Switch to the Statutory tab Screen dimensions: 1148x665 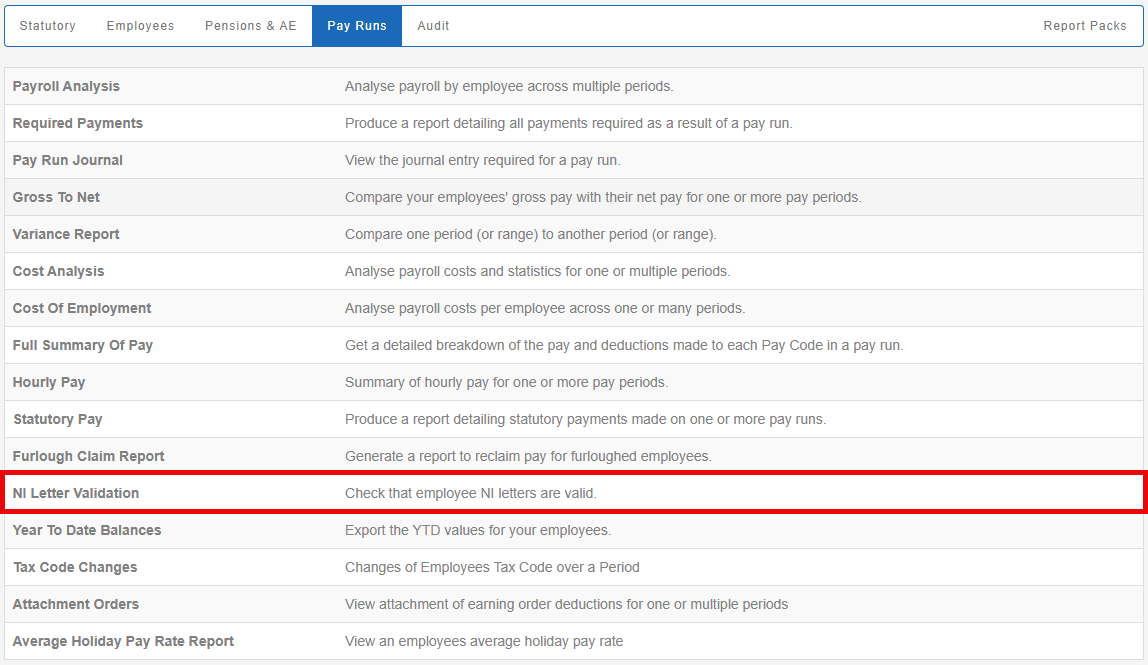(x=48, y=26)
